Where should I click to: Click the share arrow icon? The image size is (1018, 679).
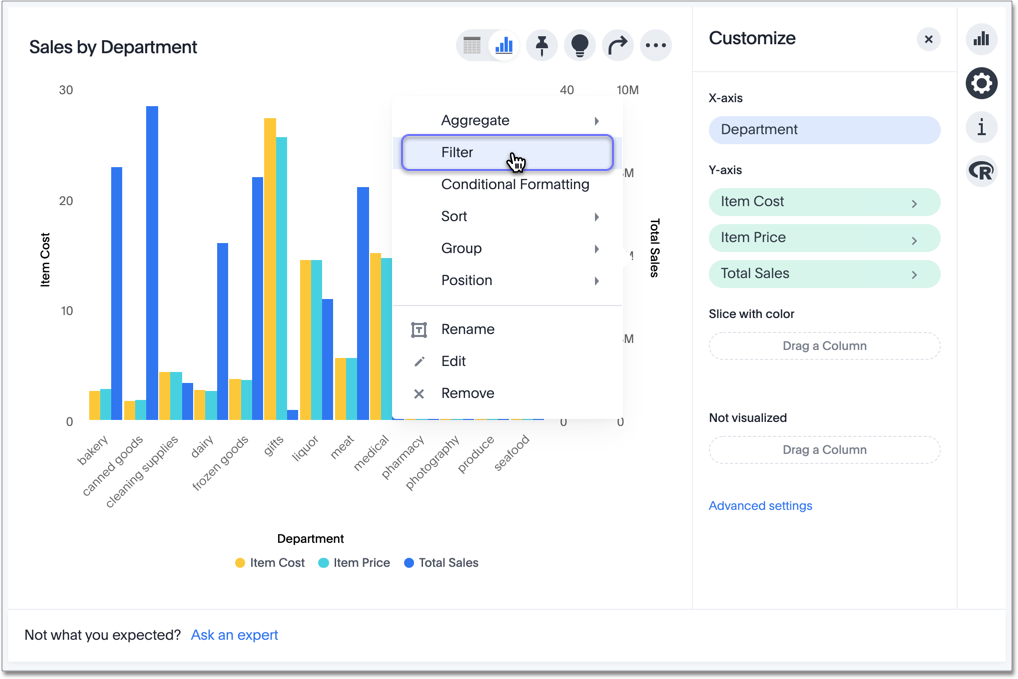coord(618,45)
